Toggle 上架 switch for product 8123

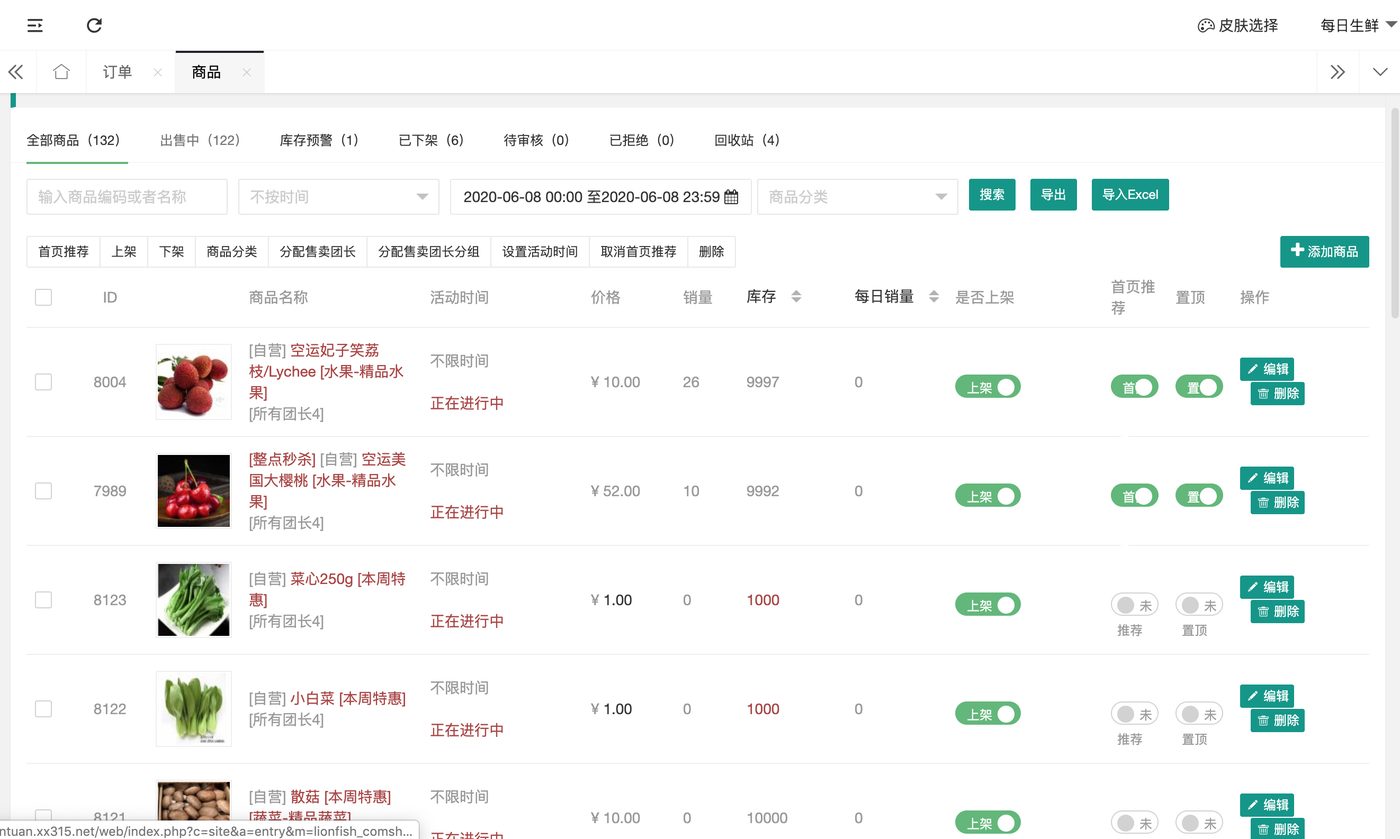[988, 605]
